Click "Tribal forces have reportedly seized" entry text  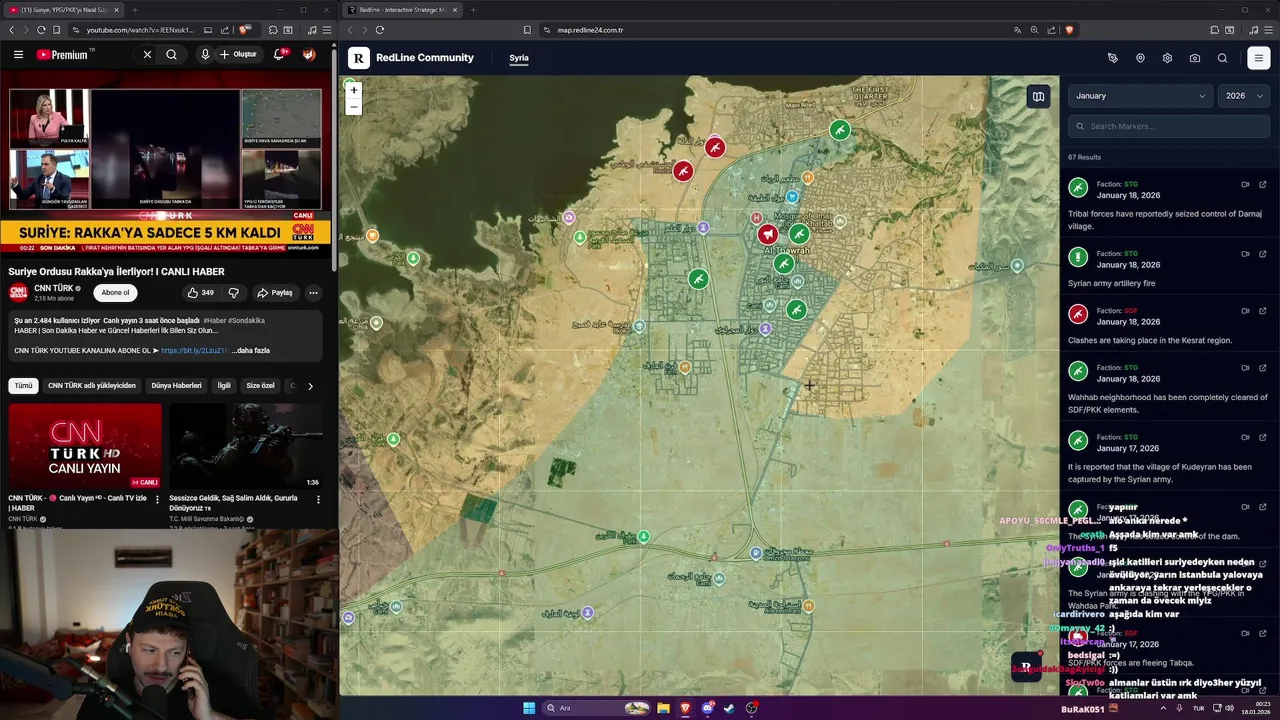click(x=1165, y=220)
